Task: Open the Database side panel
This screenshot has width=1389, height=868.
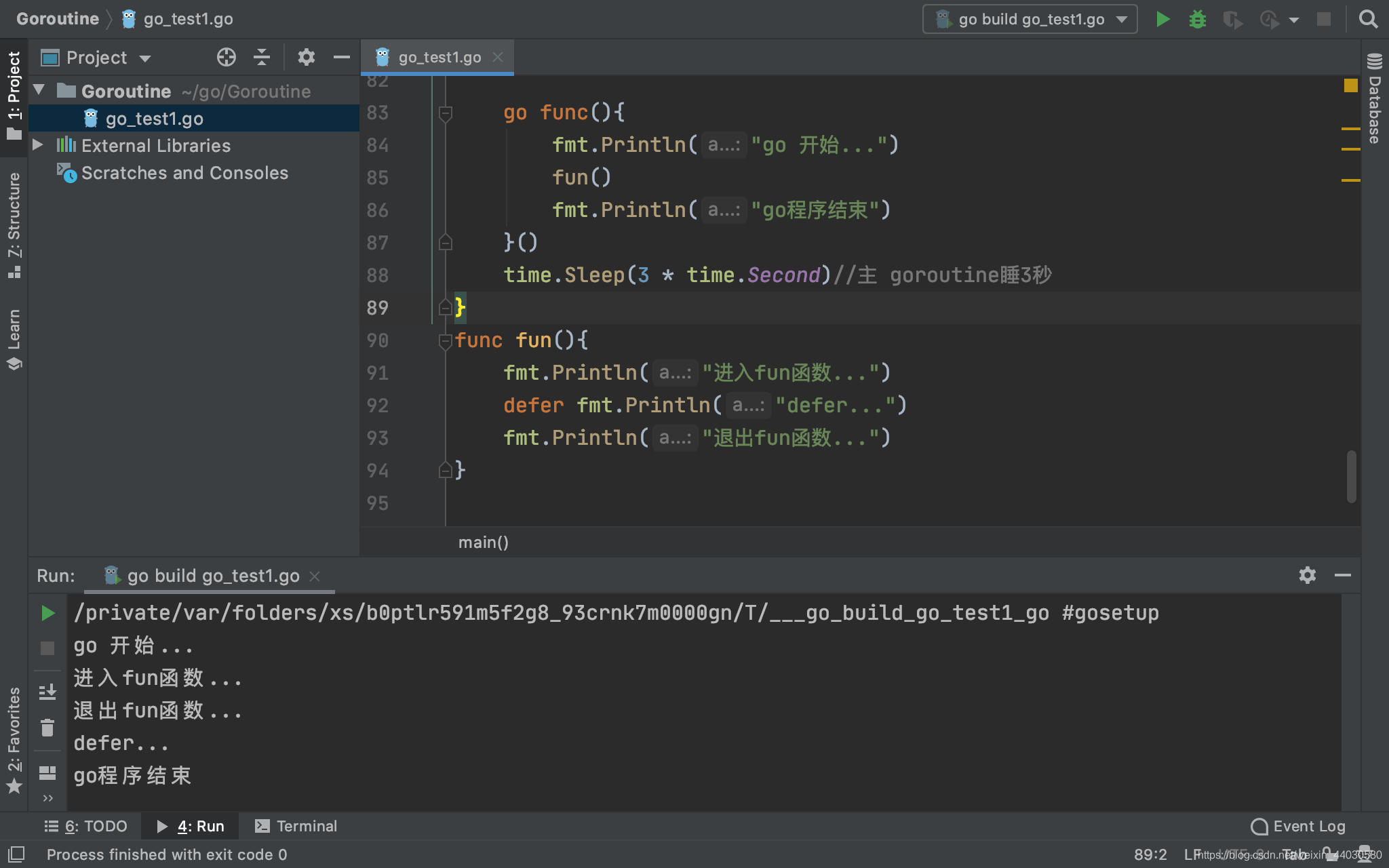Action: click(1375, 98)
